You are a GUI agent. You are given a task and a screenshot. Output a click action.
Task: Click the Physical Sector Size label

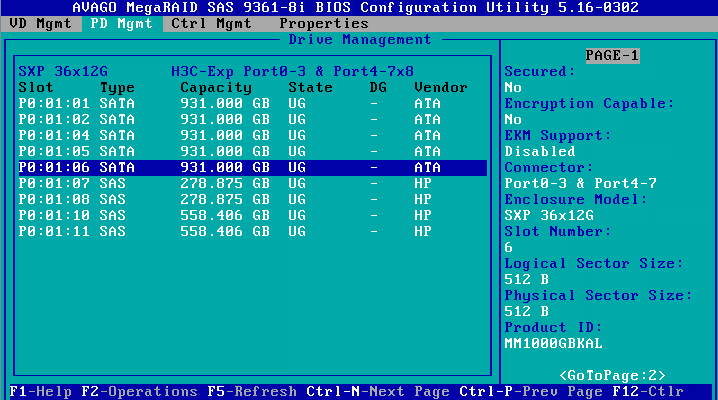598,296
